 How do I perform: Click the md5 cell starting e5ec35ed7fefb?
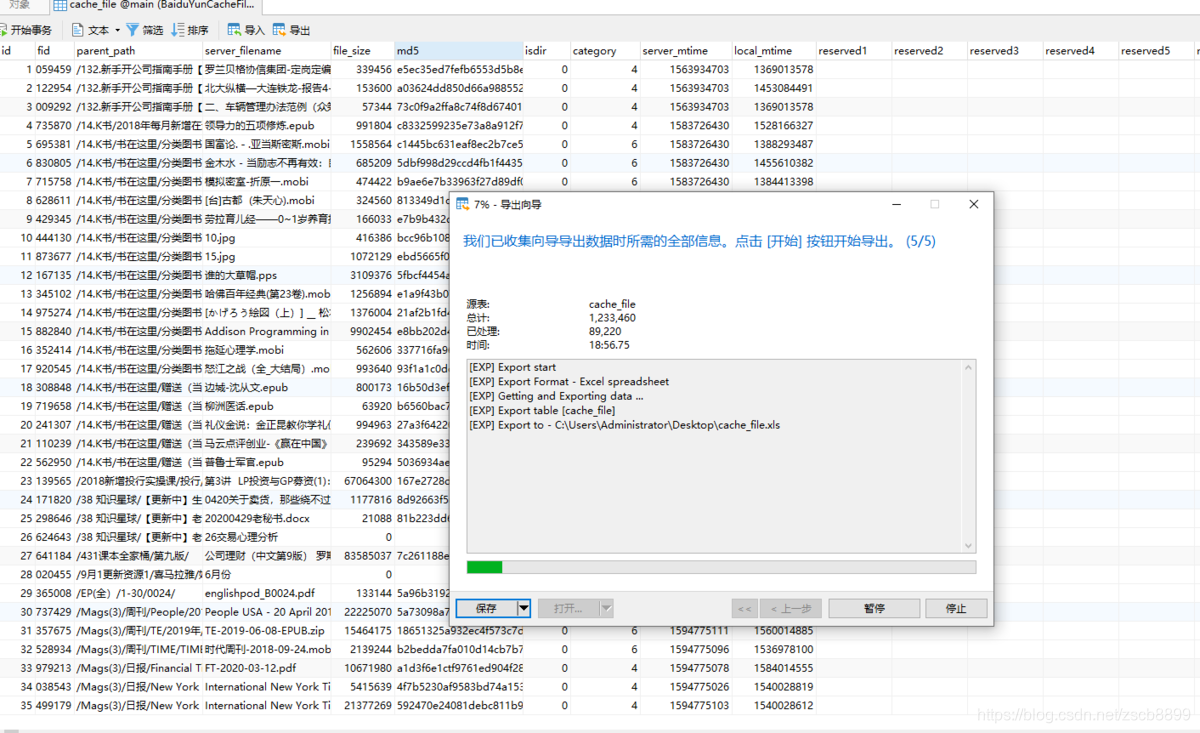tap(459, 69)
